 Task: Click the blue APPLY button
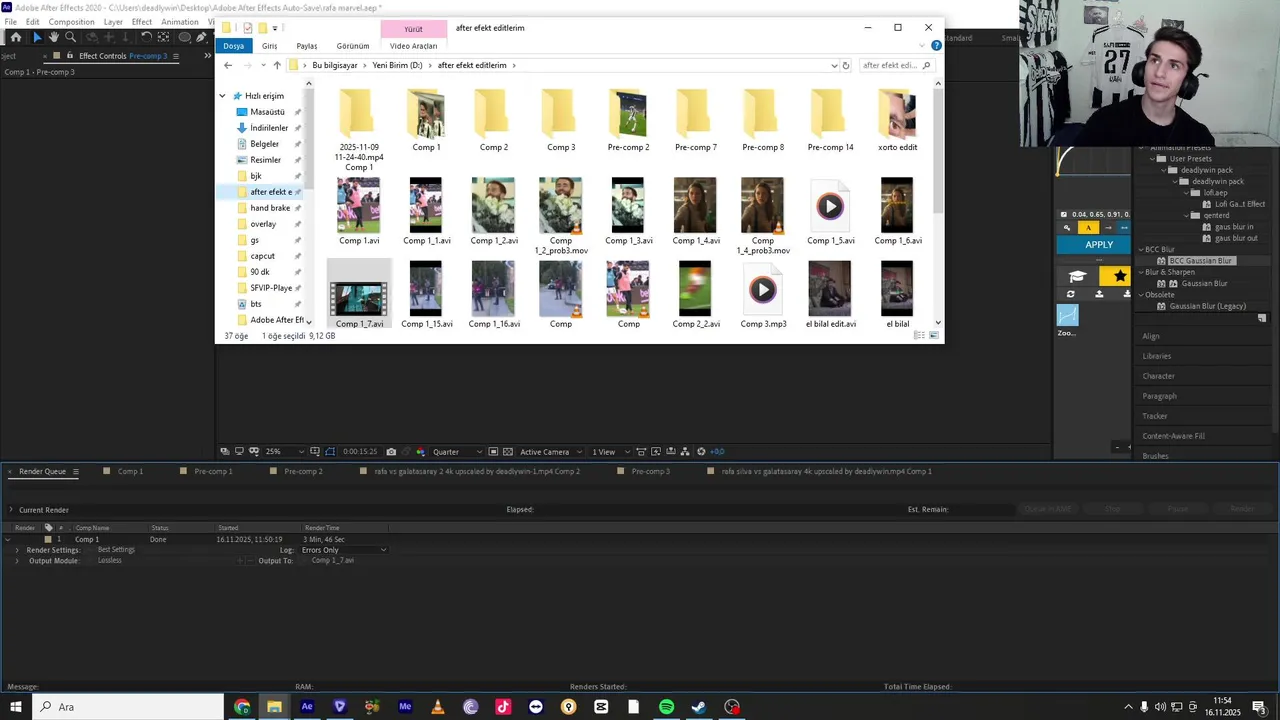(1099, 245)
